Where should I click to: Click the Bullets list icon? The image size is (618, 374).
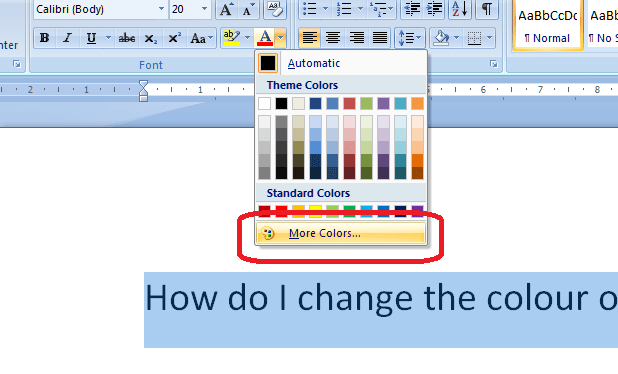click(310, 9)
